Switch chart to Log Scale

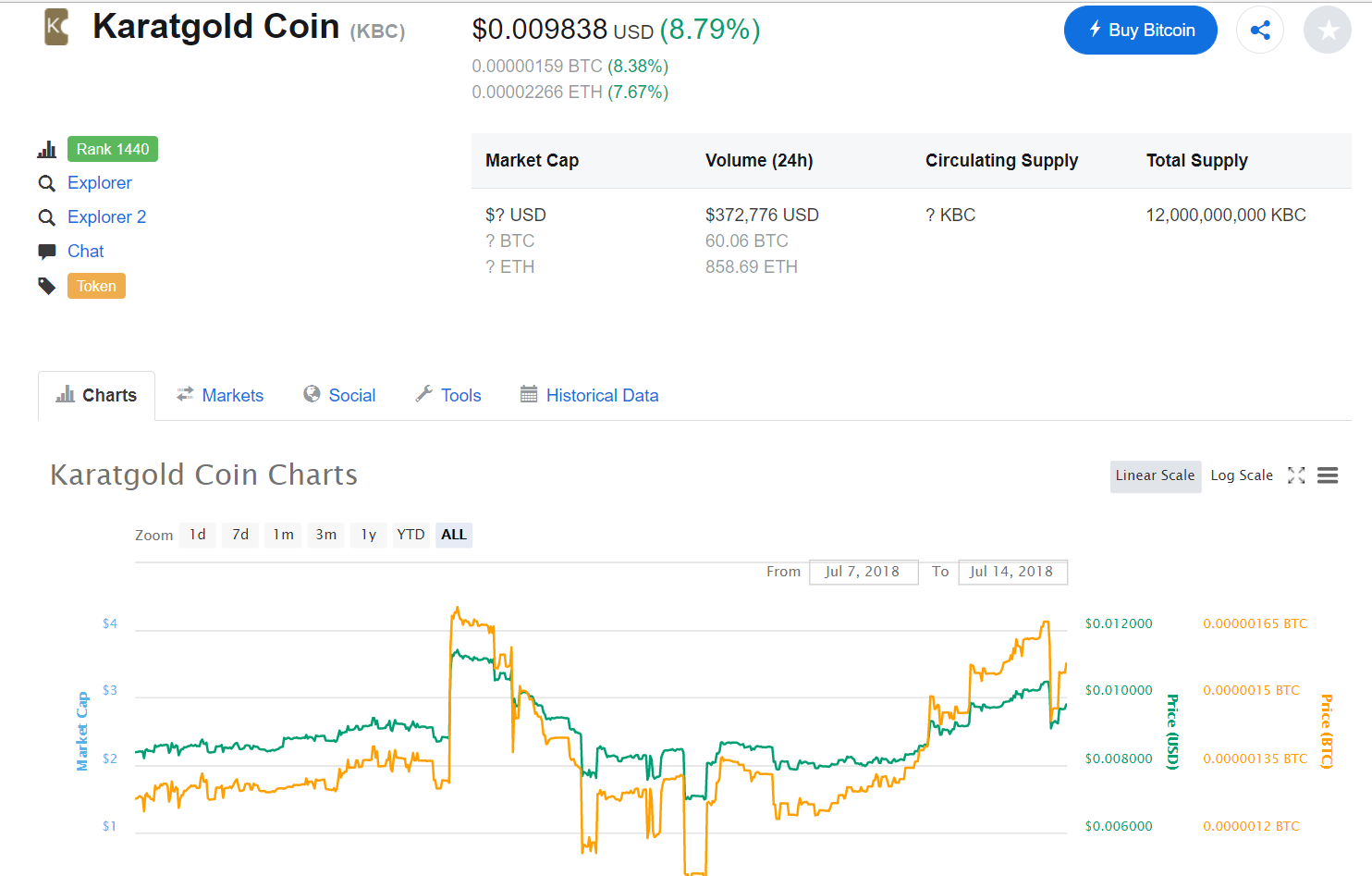tap(1242, 476)
